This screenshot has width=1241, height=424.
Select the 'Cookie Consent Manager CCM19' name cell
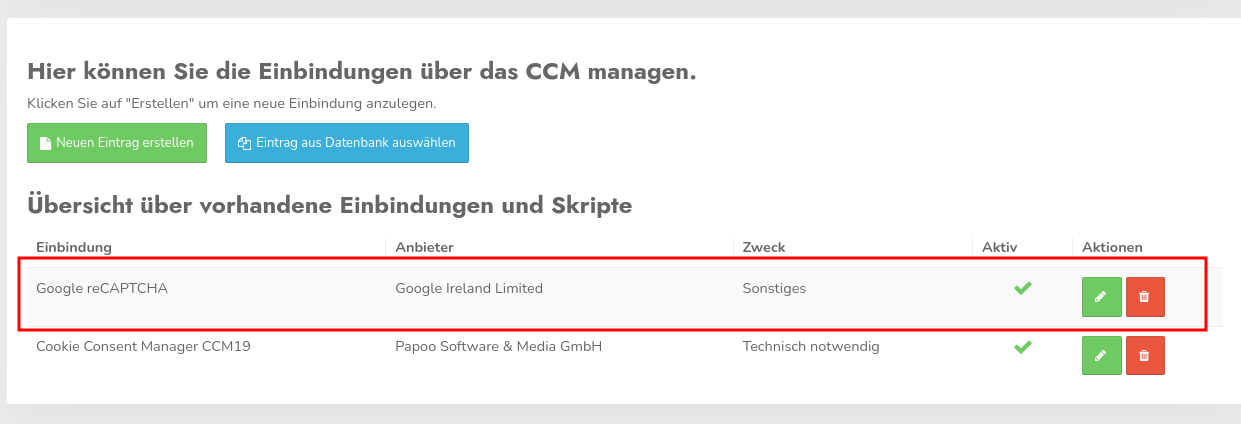pos(143,347)
